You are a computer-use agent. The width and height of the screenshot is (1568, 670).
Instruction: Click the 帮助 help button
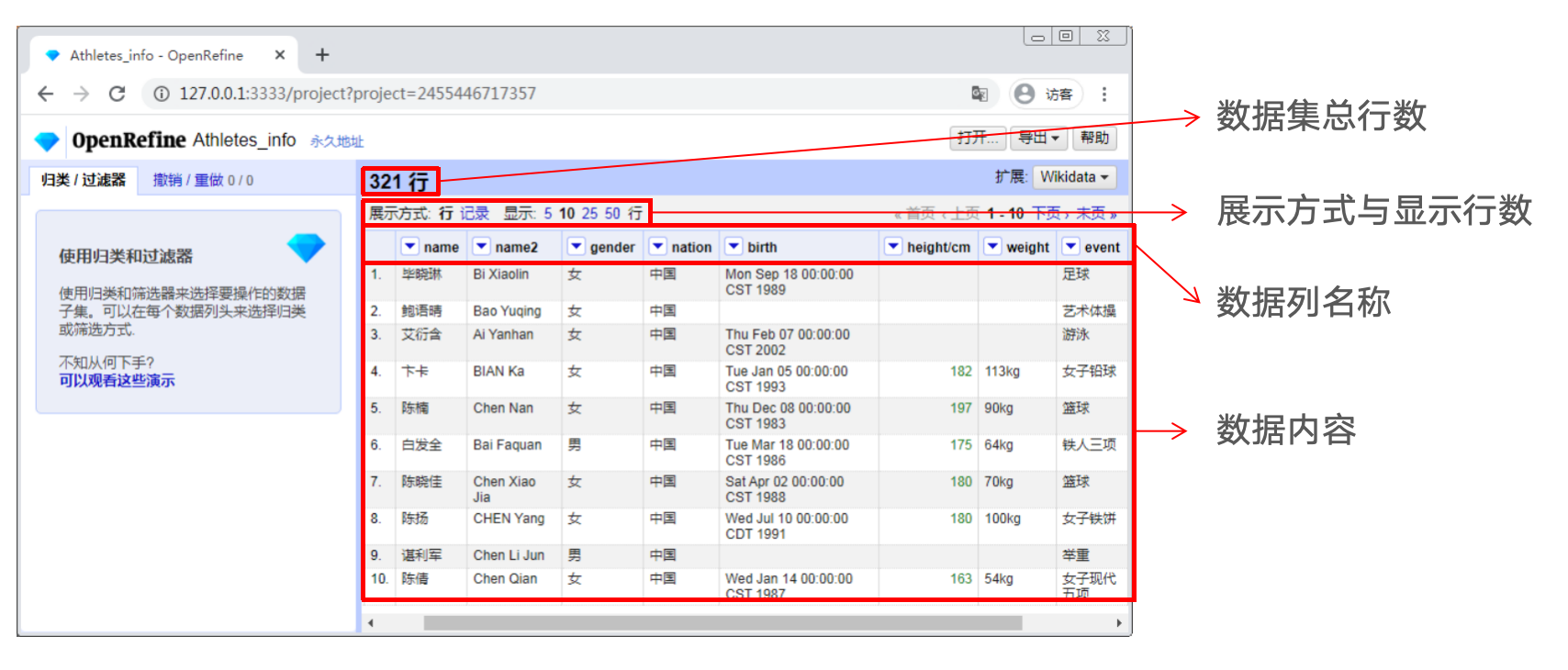click(1095, 138)
